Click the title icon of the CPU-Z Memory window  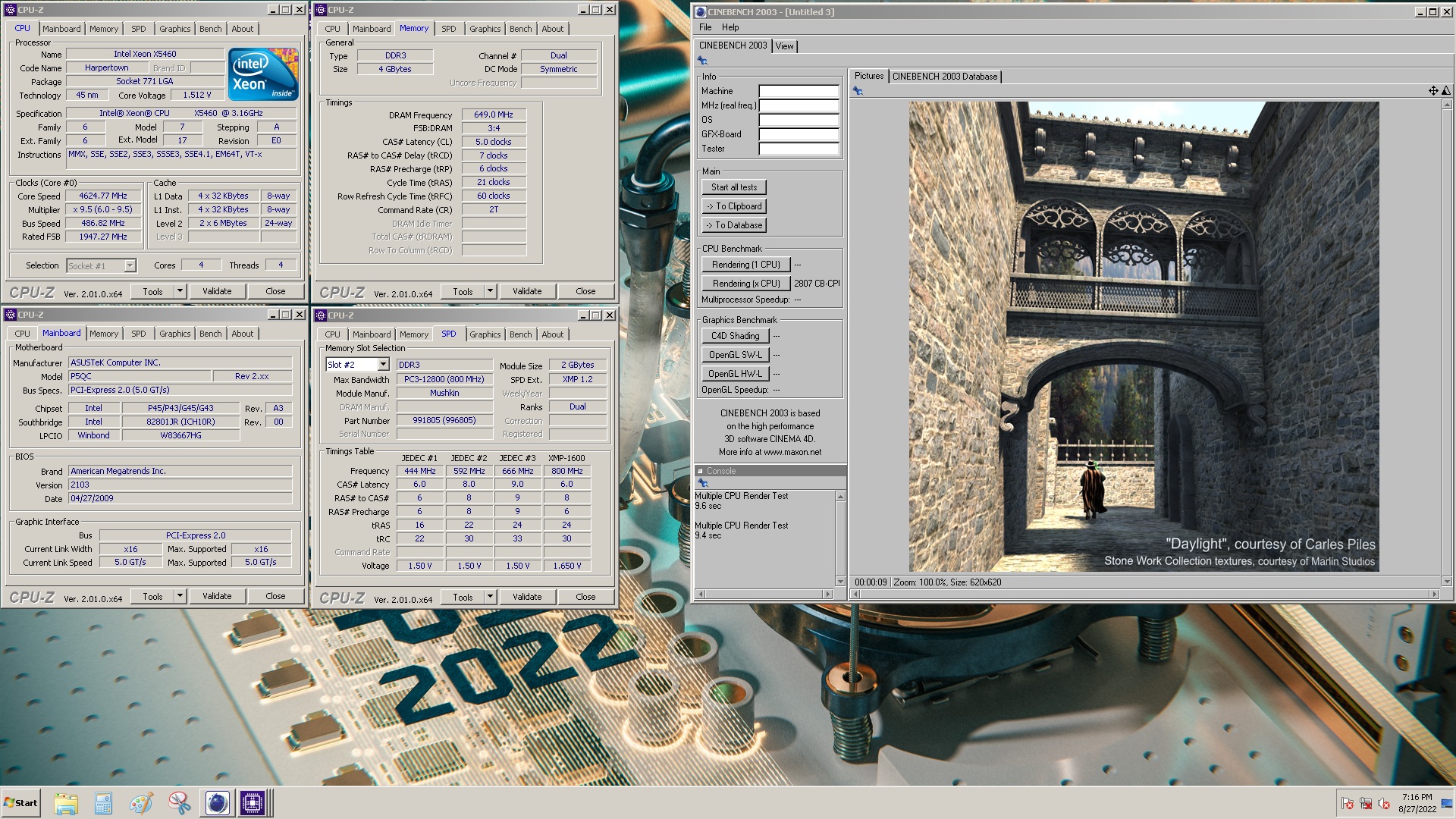pos(320,10)
